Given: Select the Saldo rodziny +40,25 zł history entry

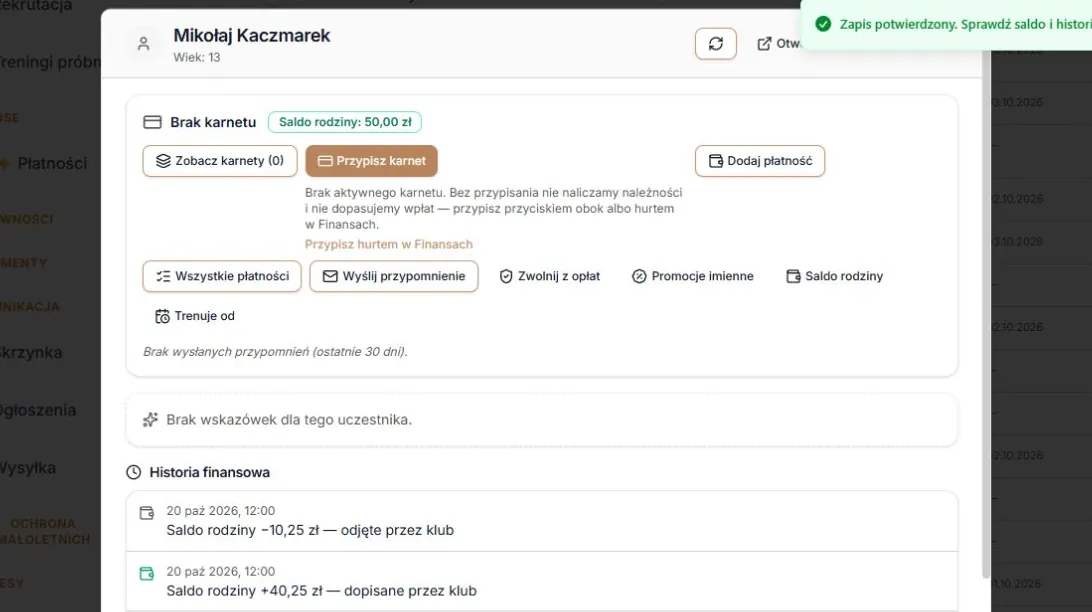Looking at the screenshot, I should 542,581.
